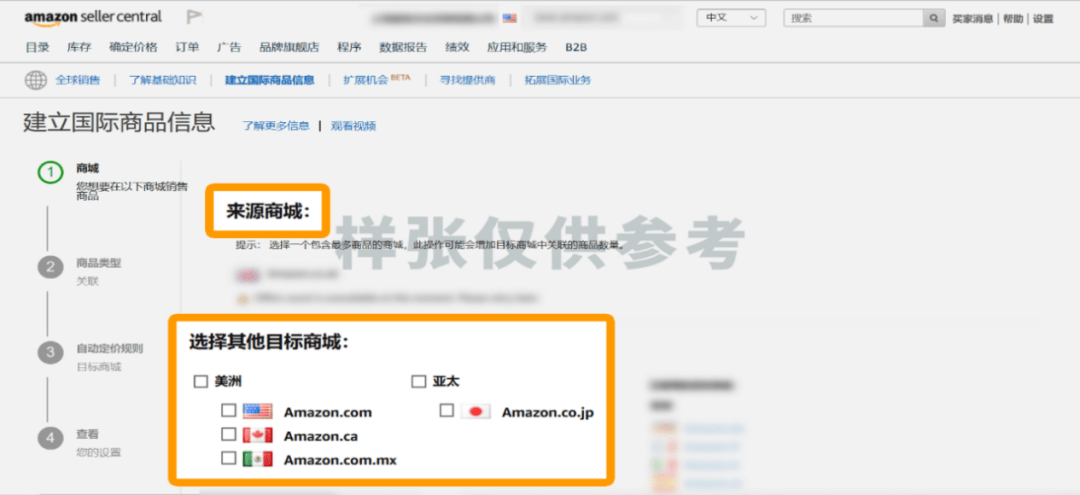The image size is (1080, 495).
Task: Click the Mexico flag next to Amazon.com.mx
Action: tap(257, 459)
